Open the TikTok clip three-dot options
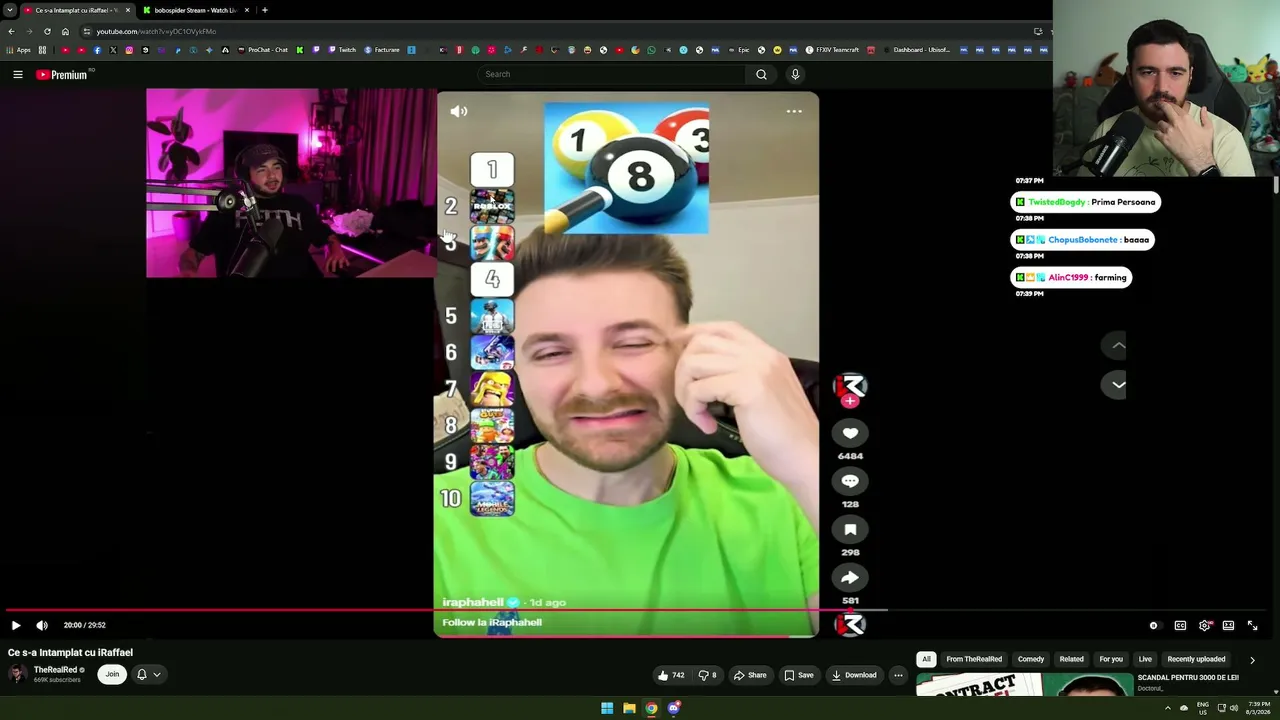Image resolution: width=1280 pixels, height=720 pixels. click(794, 111)
